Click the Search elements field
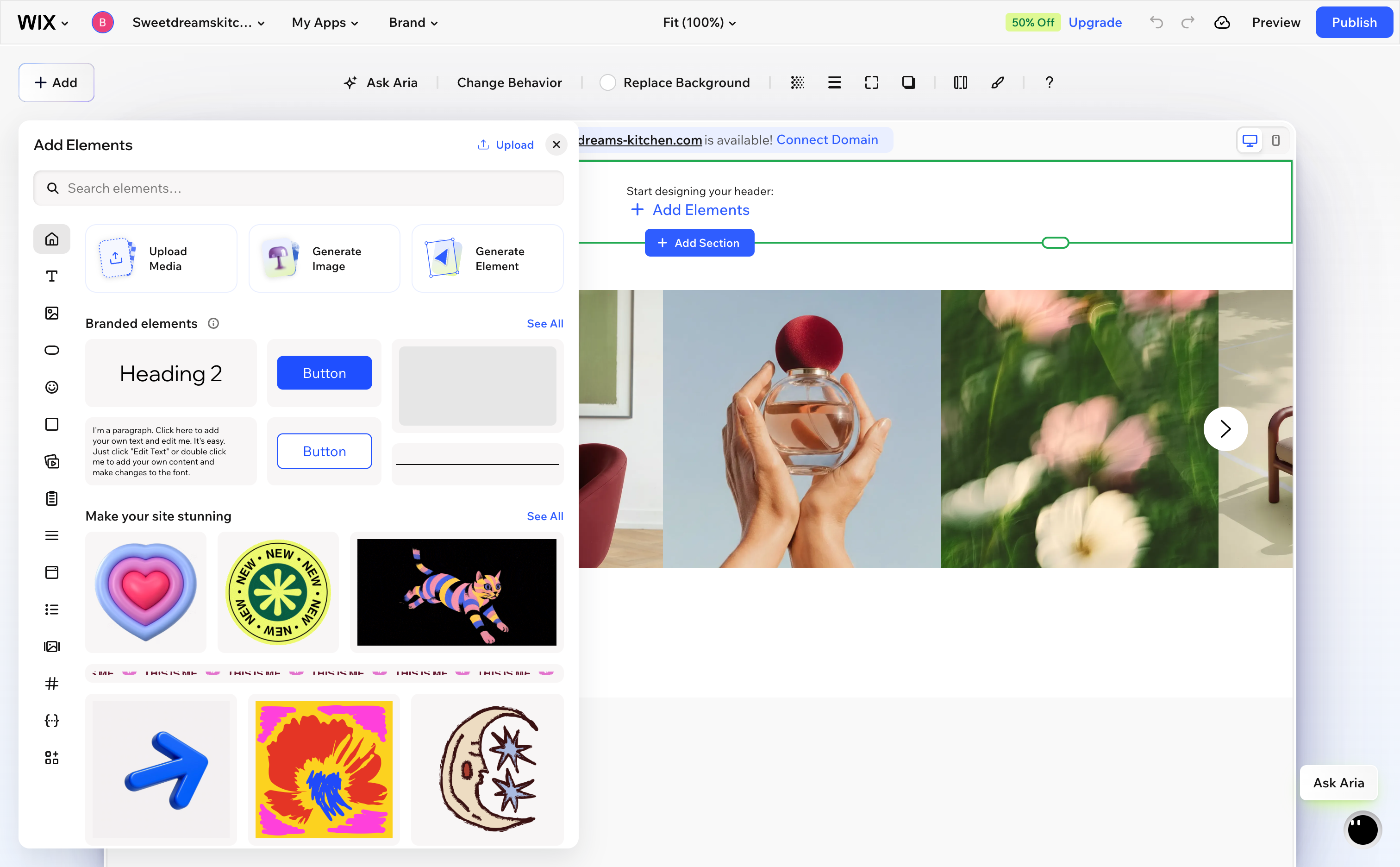The image size is (1400, 867). coord(298,188)
